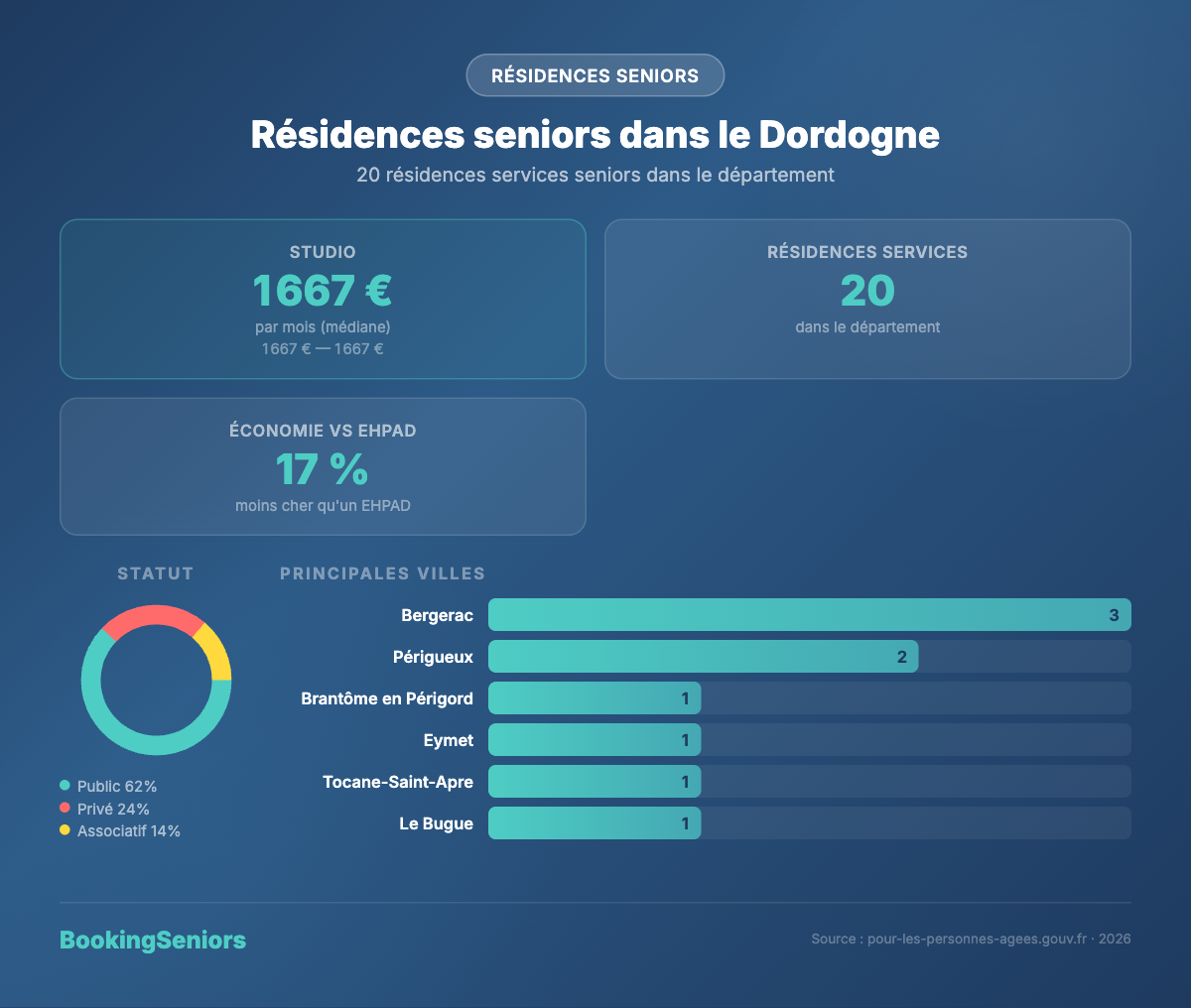
Task: Toggle the Associatif 14% legend entry
Action: (126, 830)
